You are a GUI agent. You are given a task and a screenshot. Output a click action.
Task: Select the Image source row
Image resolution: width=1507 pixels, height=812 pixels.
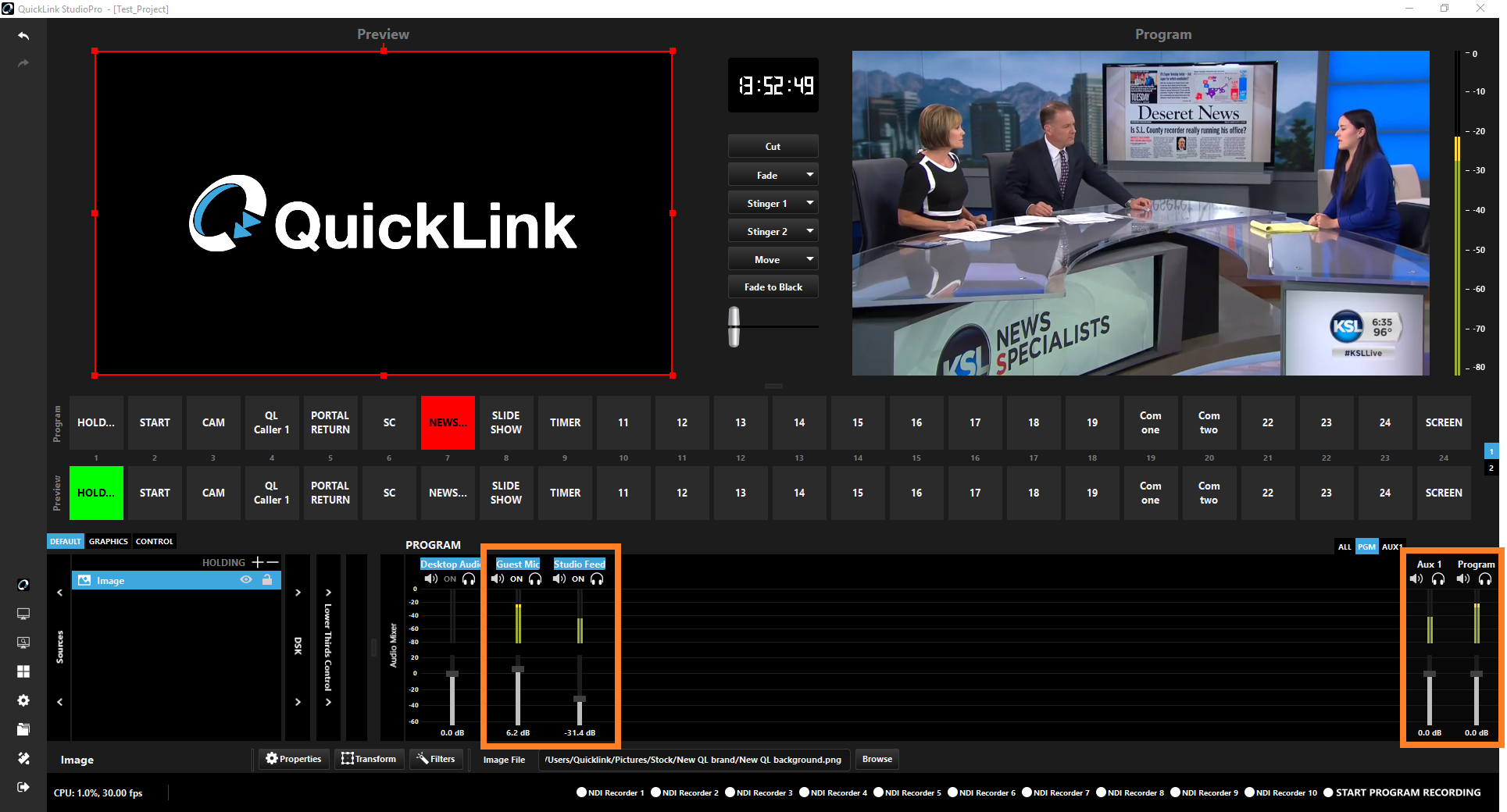tap(177, 580)
